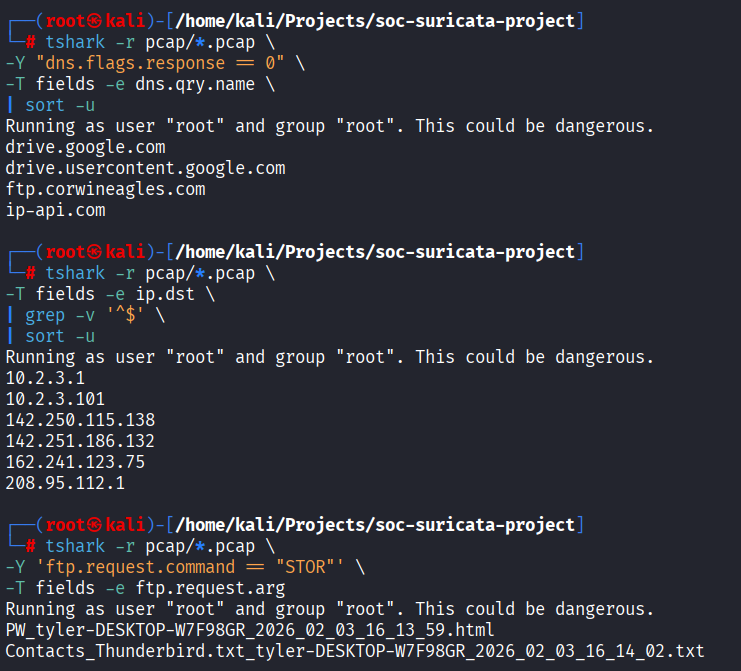Click the "dns.flags.response == 0" filter string
The image size is (741, 671).
(160, 63)
